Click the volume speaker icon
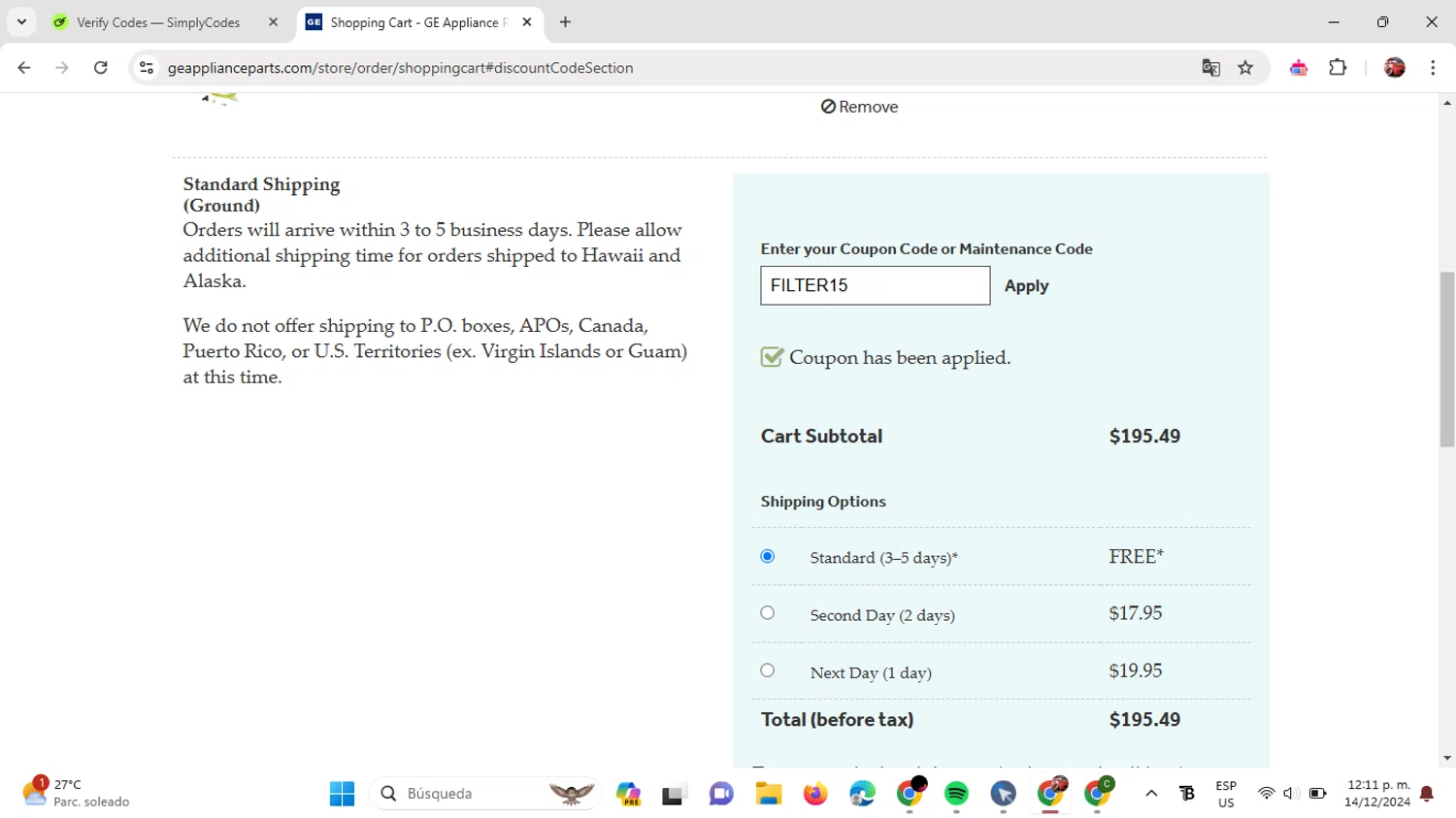Screen dimensions: 1456x818 [x=1291, y=794]
